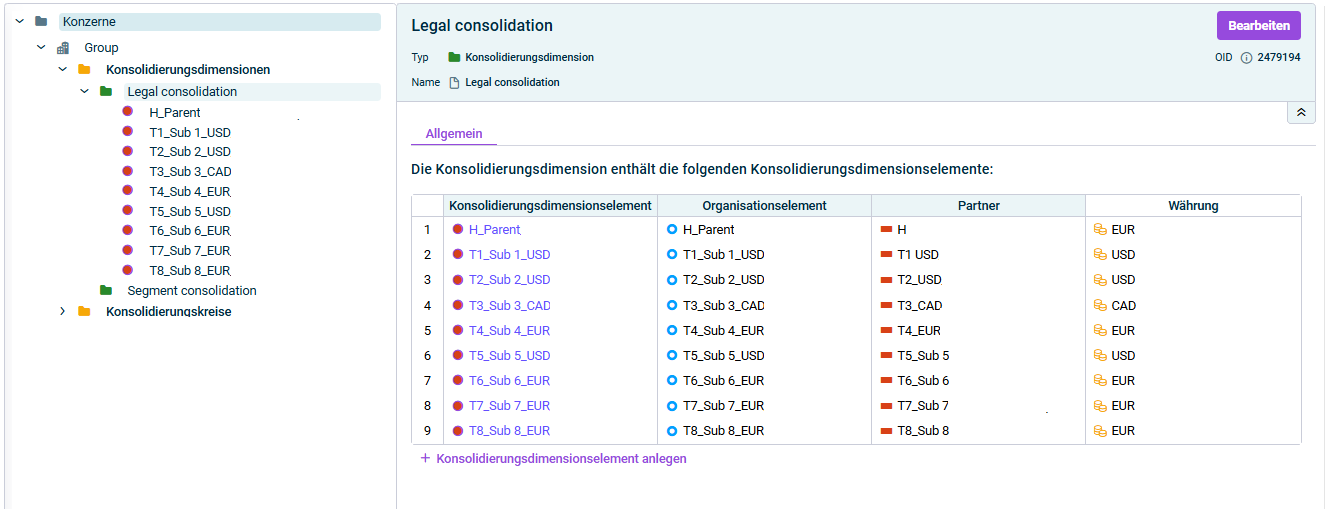
Task: Click the green folder icon beside Typ Konsolidierungsdimension
Action: (x=454, y=58)
